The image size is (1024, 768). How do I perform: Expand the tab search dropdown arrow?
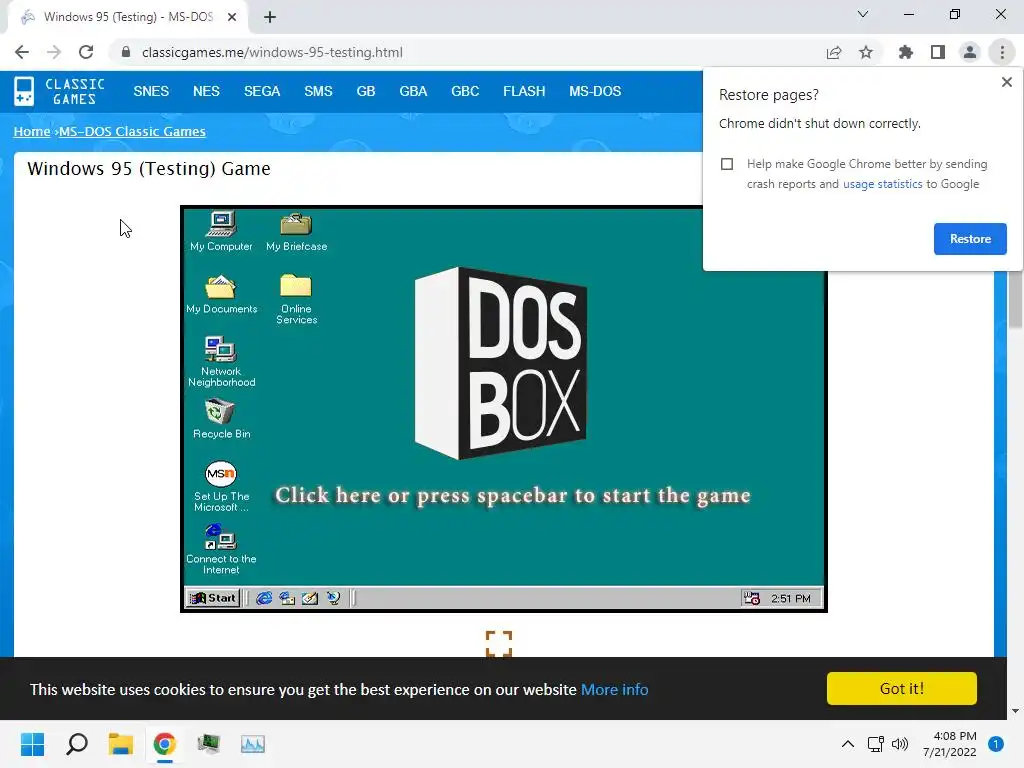click(863, 14)
